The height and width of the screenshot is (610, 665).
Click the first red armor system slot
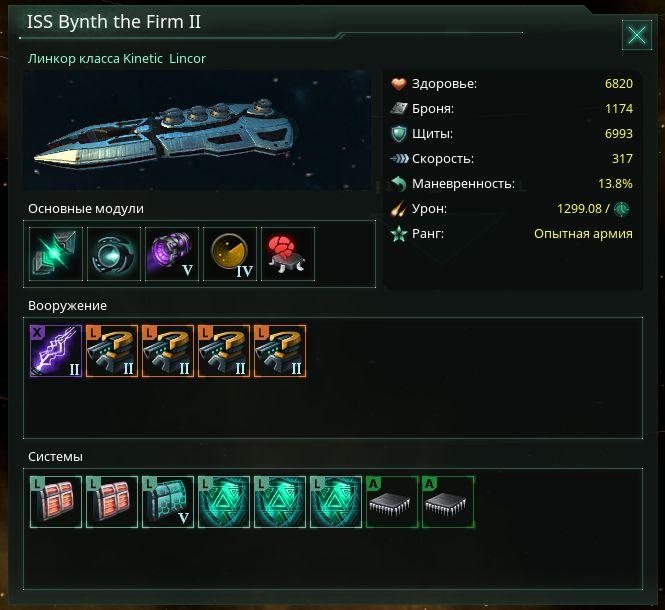pos(56,501)
